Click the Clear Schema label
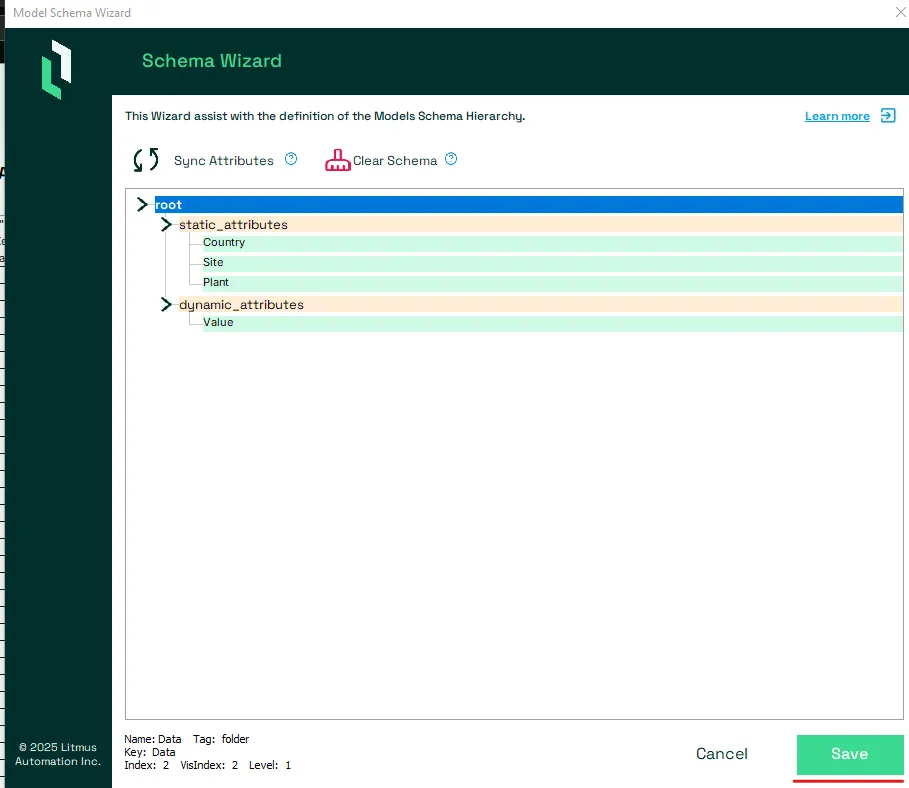This screenshot has width=909, height=788. tap(395, 161)
